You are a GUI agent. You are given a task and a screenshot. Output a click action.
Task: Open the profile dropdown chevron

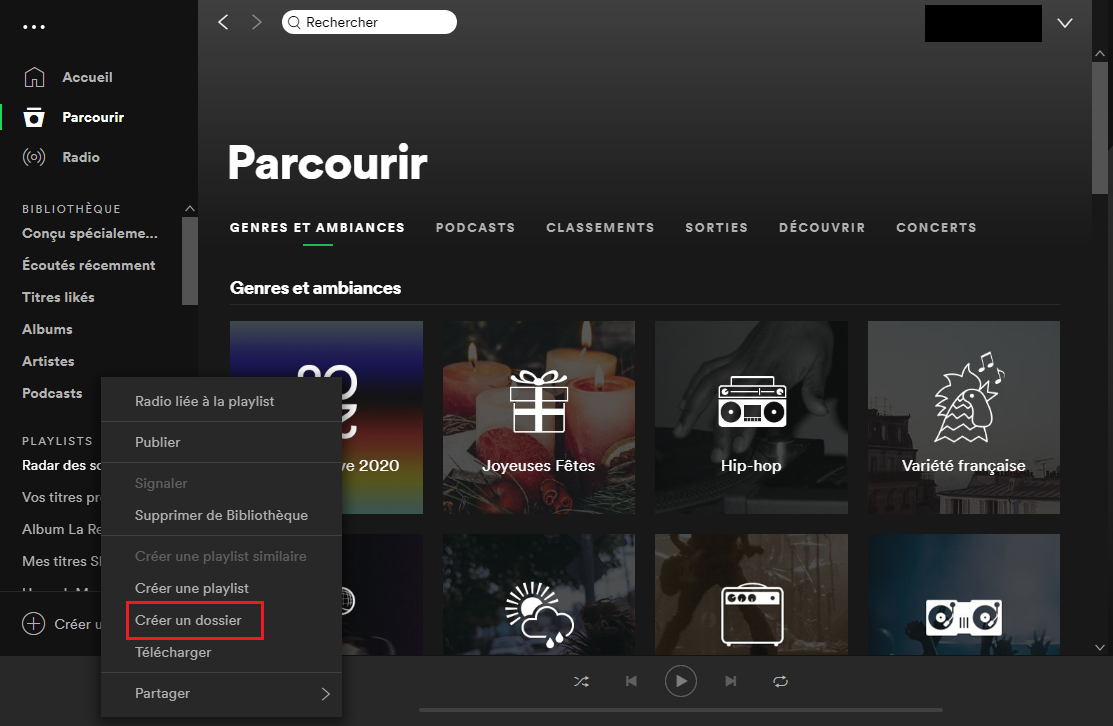[x=1064, y=22]
